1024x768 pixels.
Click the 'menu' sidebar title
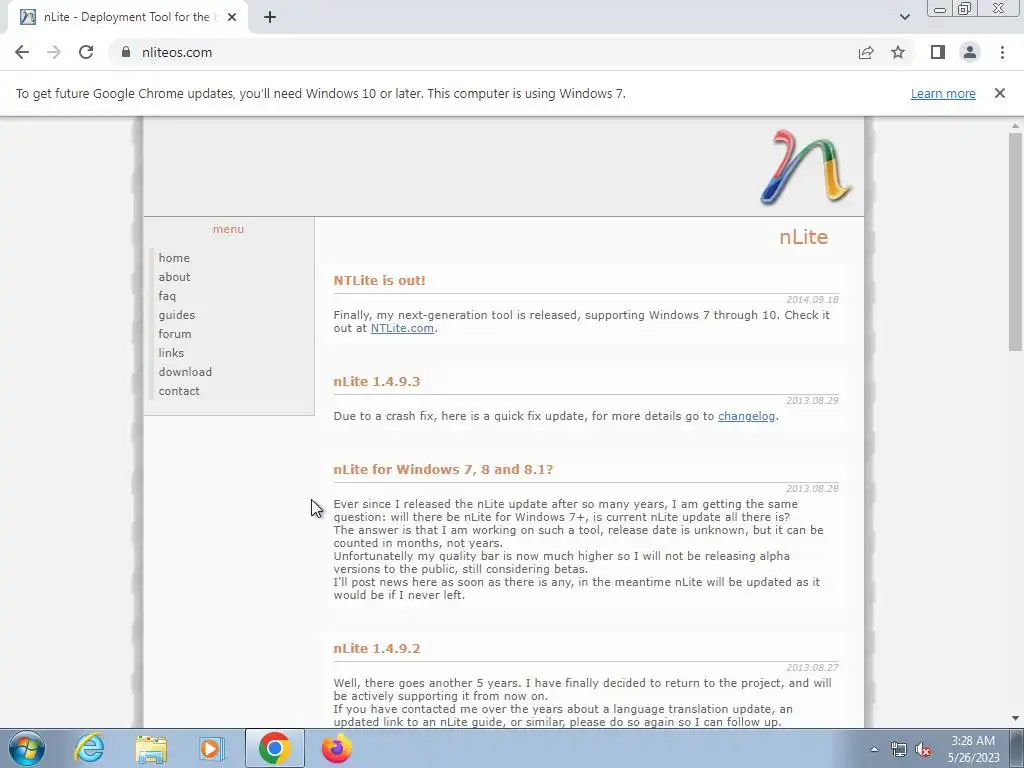228,229
